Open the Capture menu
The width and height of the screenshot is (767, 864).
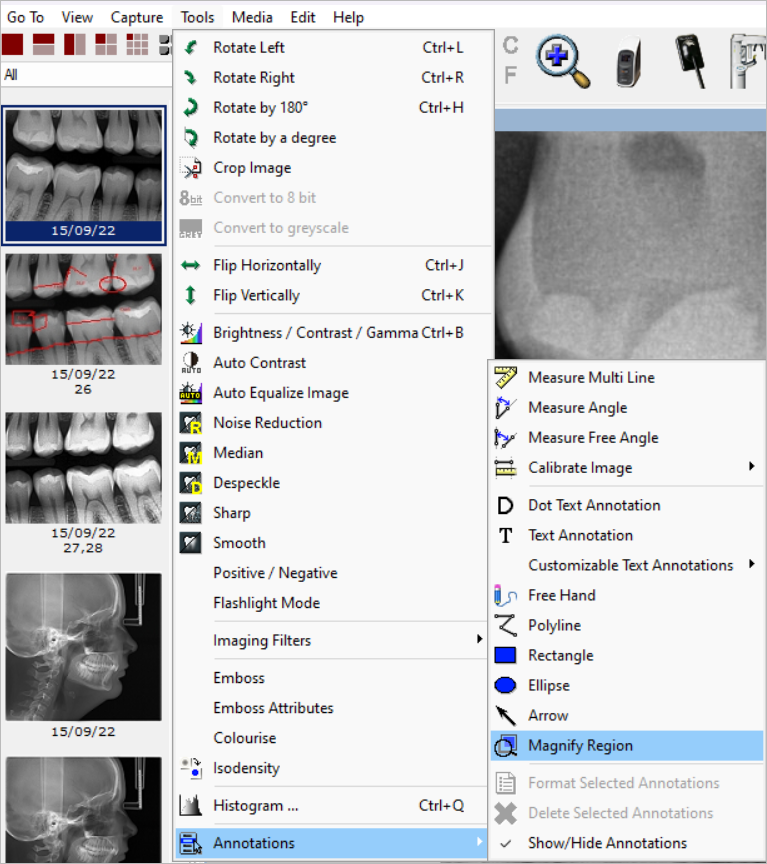point(137,18)
